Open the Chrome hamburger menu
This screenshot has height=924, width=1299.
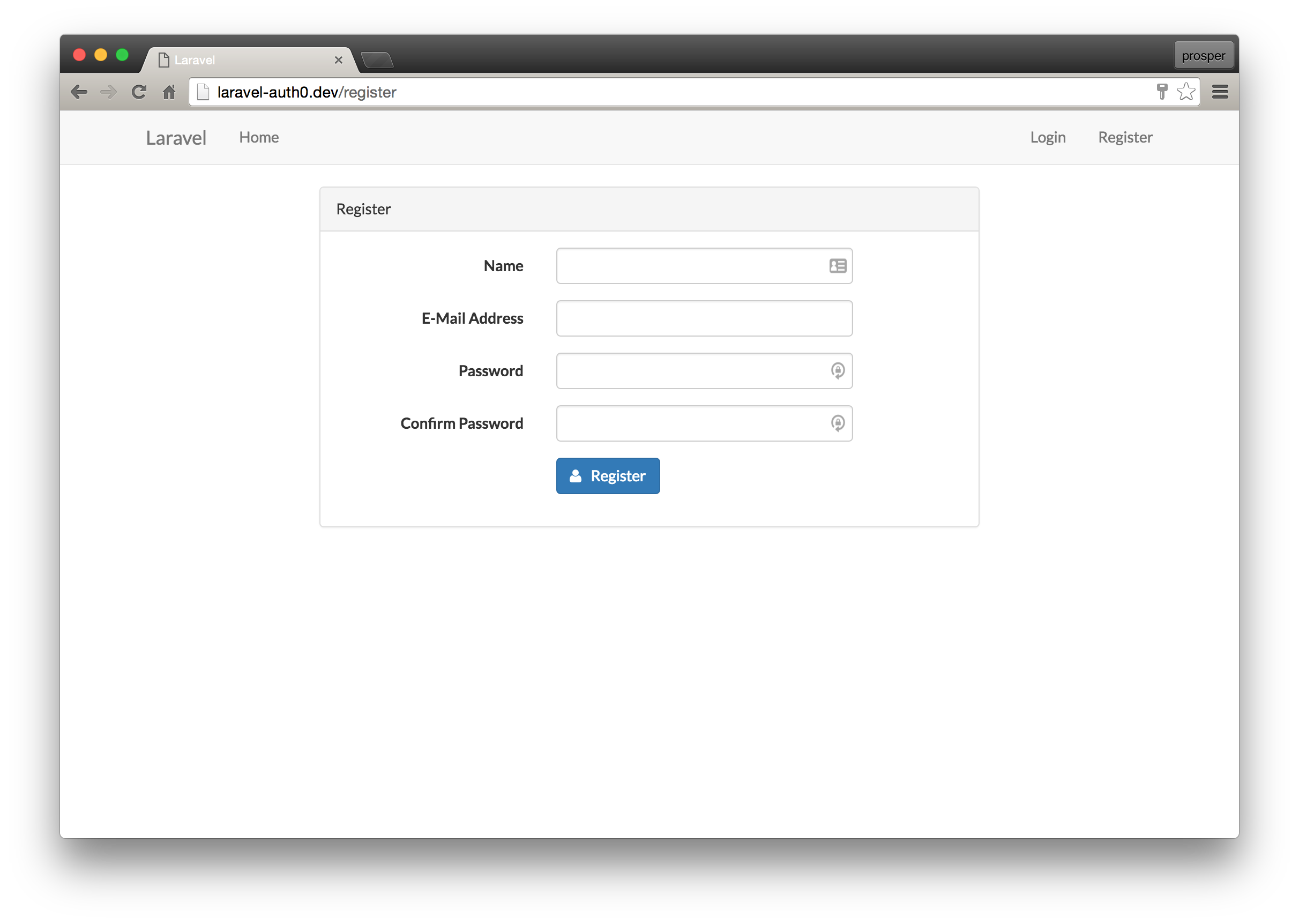pos(1219,92)
